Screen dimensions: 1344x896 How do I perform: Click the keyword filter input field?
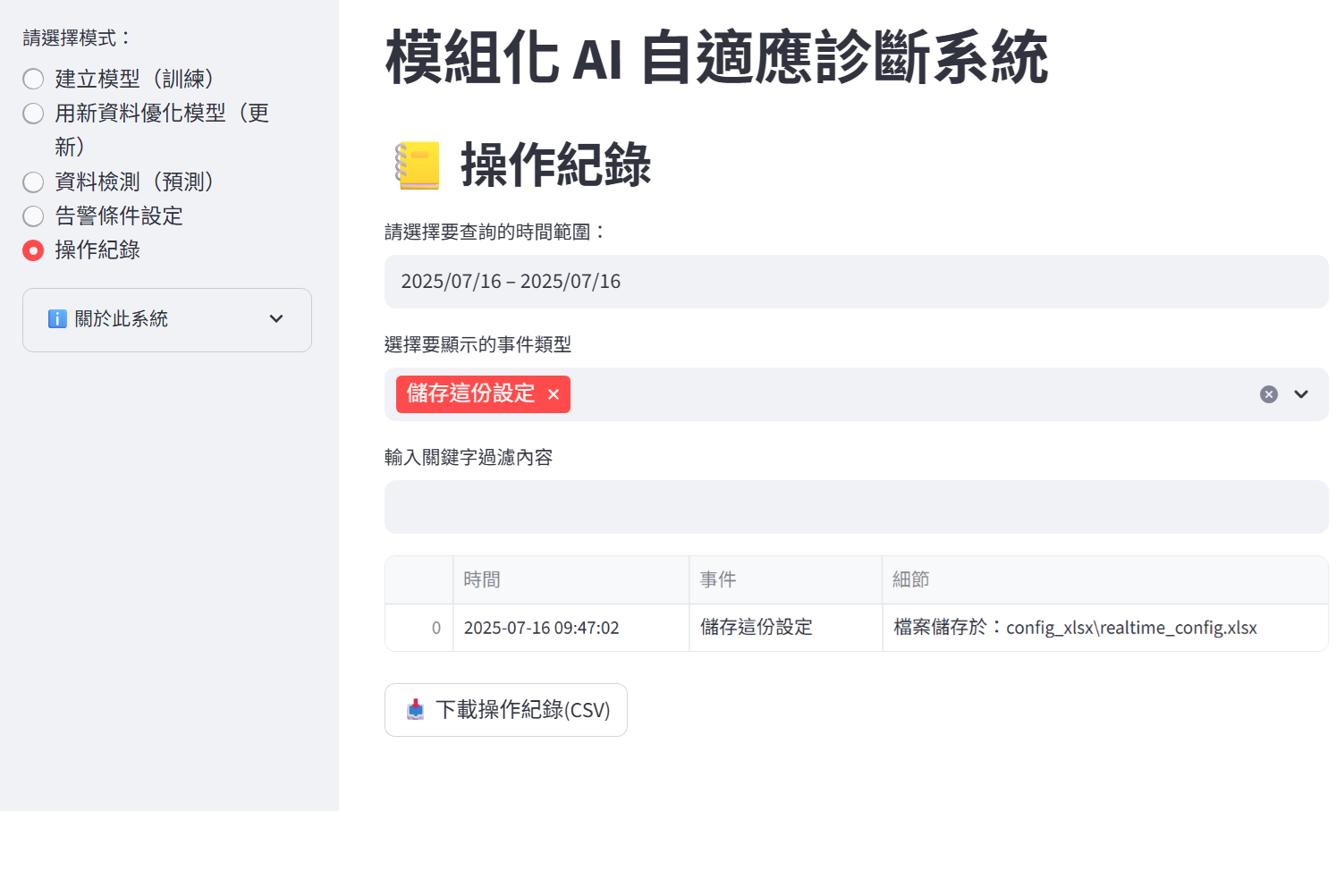pyautogui.click(x=856, y=507)
